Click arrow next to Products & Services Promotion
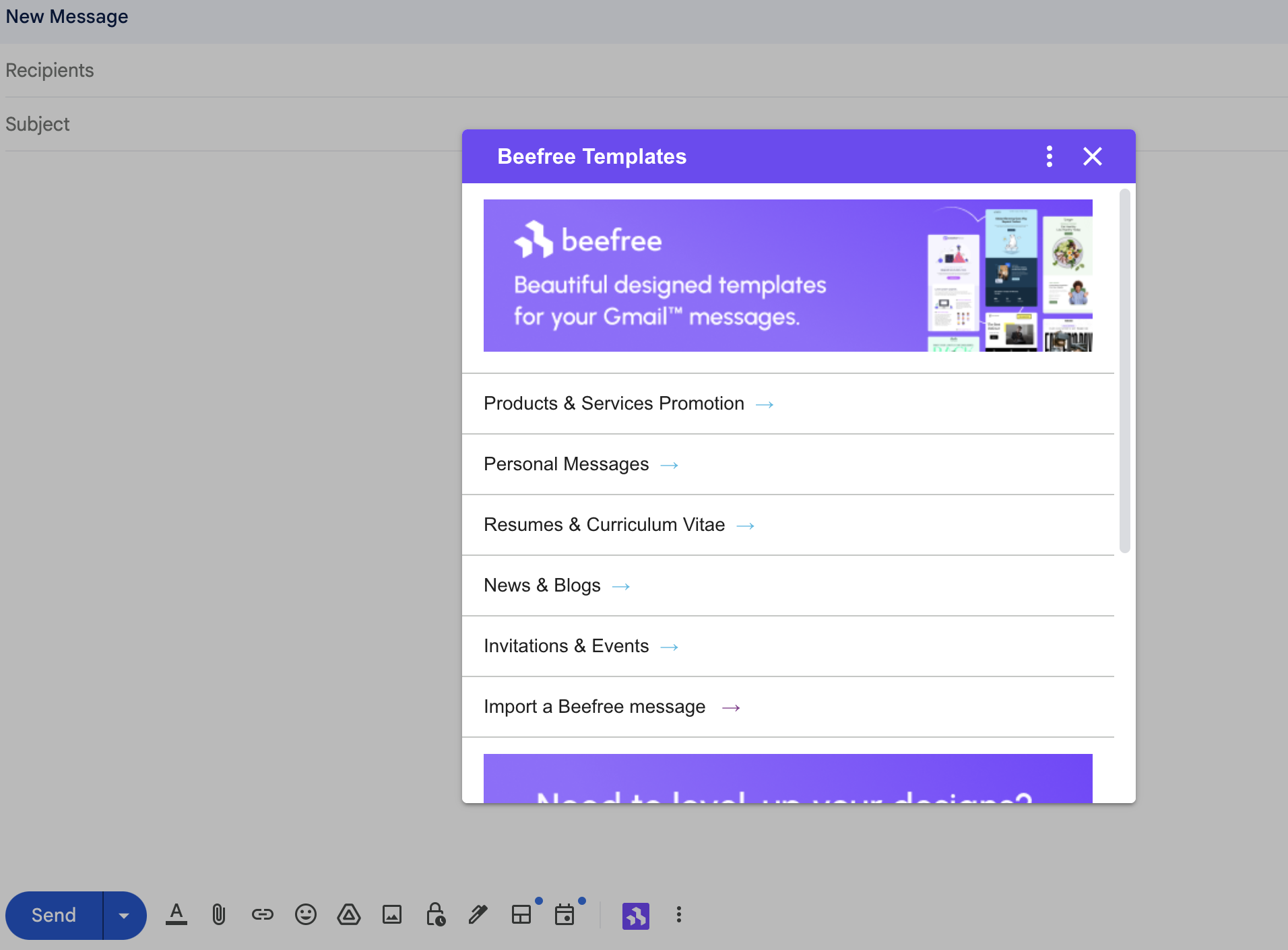1288x950 pixels. coord(765,404)
